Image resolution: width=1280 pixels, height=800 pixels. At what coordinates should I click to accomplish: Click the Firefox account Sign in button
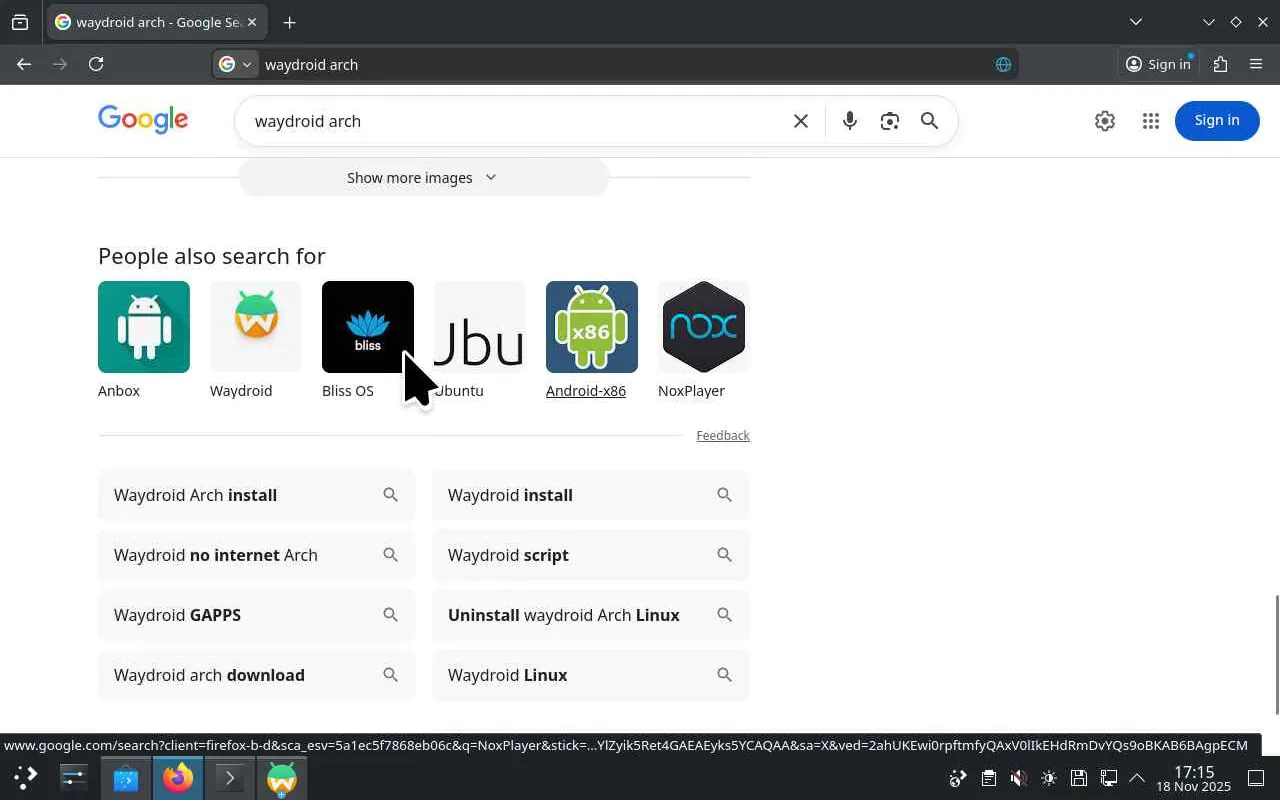click(1158, 64)
